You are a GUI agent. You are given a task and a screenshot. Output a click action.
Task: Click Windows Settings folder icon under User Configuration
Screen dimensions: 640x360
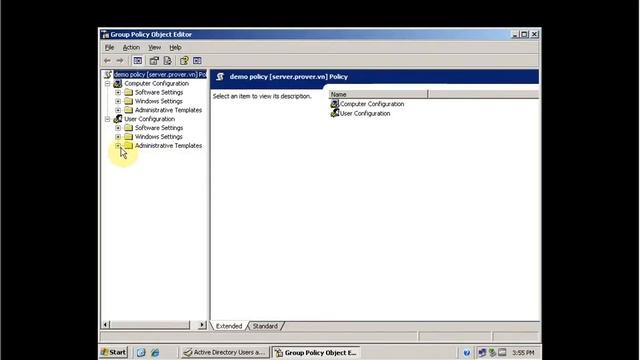[x=129, y=137]
